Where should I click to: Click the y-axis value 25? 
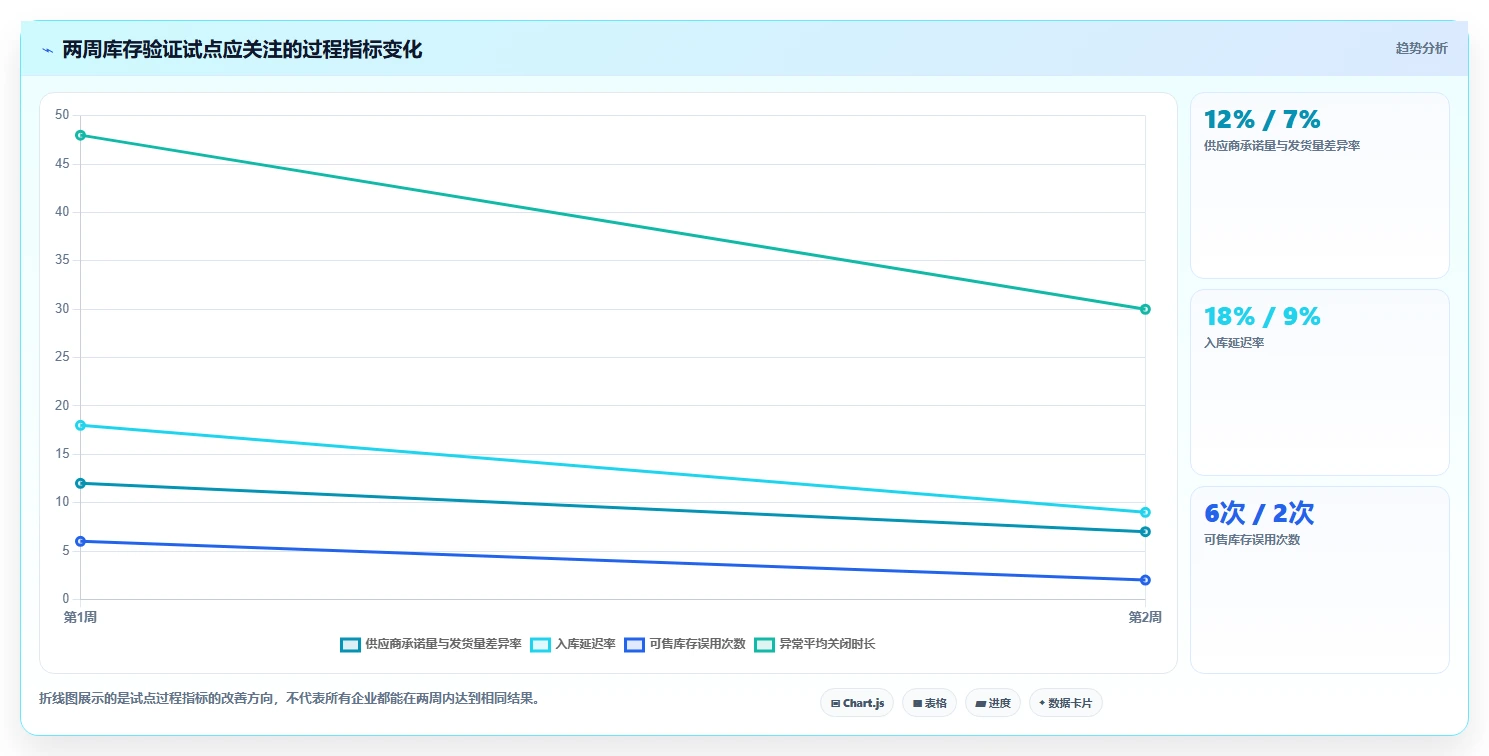(62, 357)
